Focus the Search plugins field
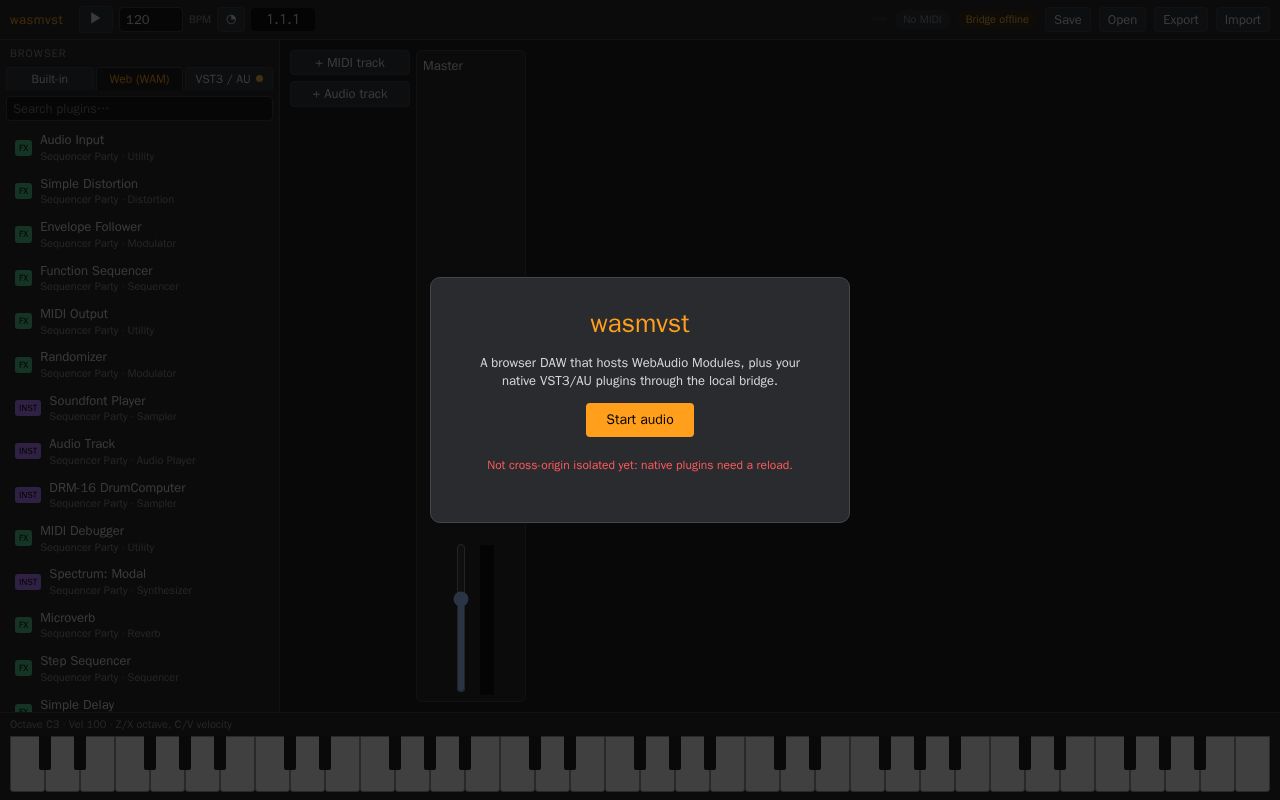The height and width of the screenshot is (800, 1280). [139, 108]
